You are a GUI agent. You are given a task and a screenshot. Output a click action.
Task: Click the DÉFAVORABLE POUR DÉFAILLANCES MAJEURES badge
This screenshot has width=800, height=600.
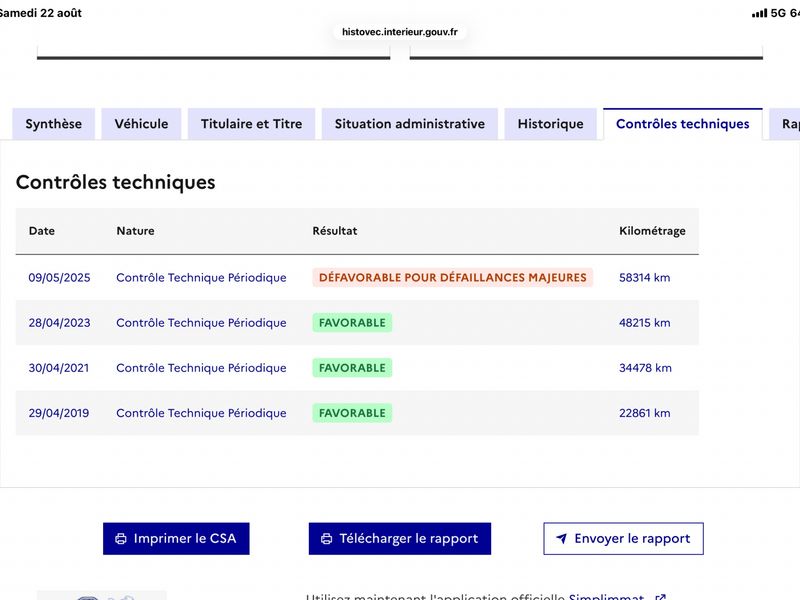tap(453, 278)
